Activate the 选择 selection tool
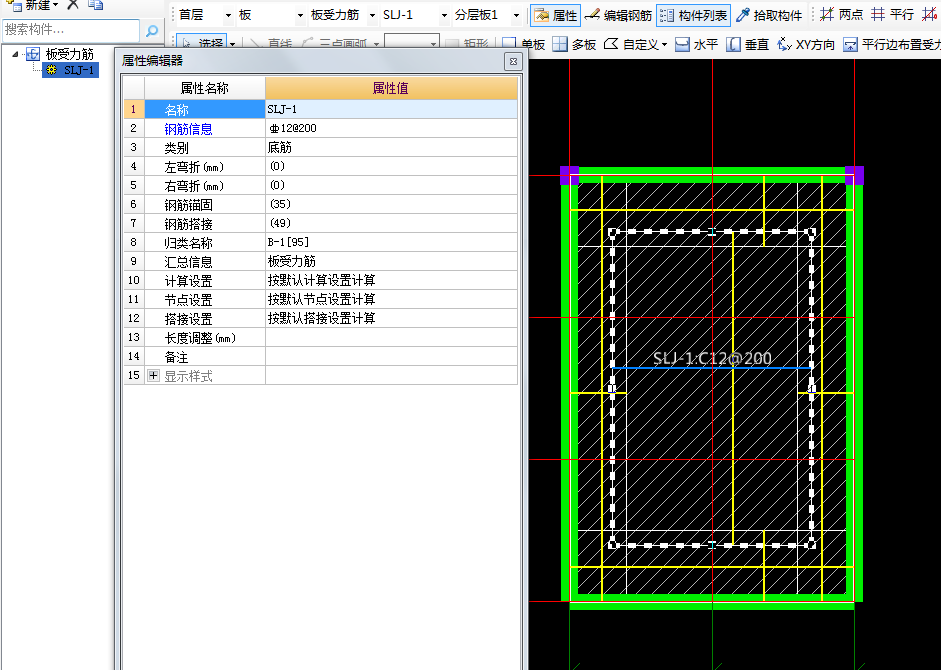This screenshot has width=941, height=670. [x=202, y=43]
